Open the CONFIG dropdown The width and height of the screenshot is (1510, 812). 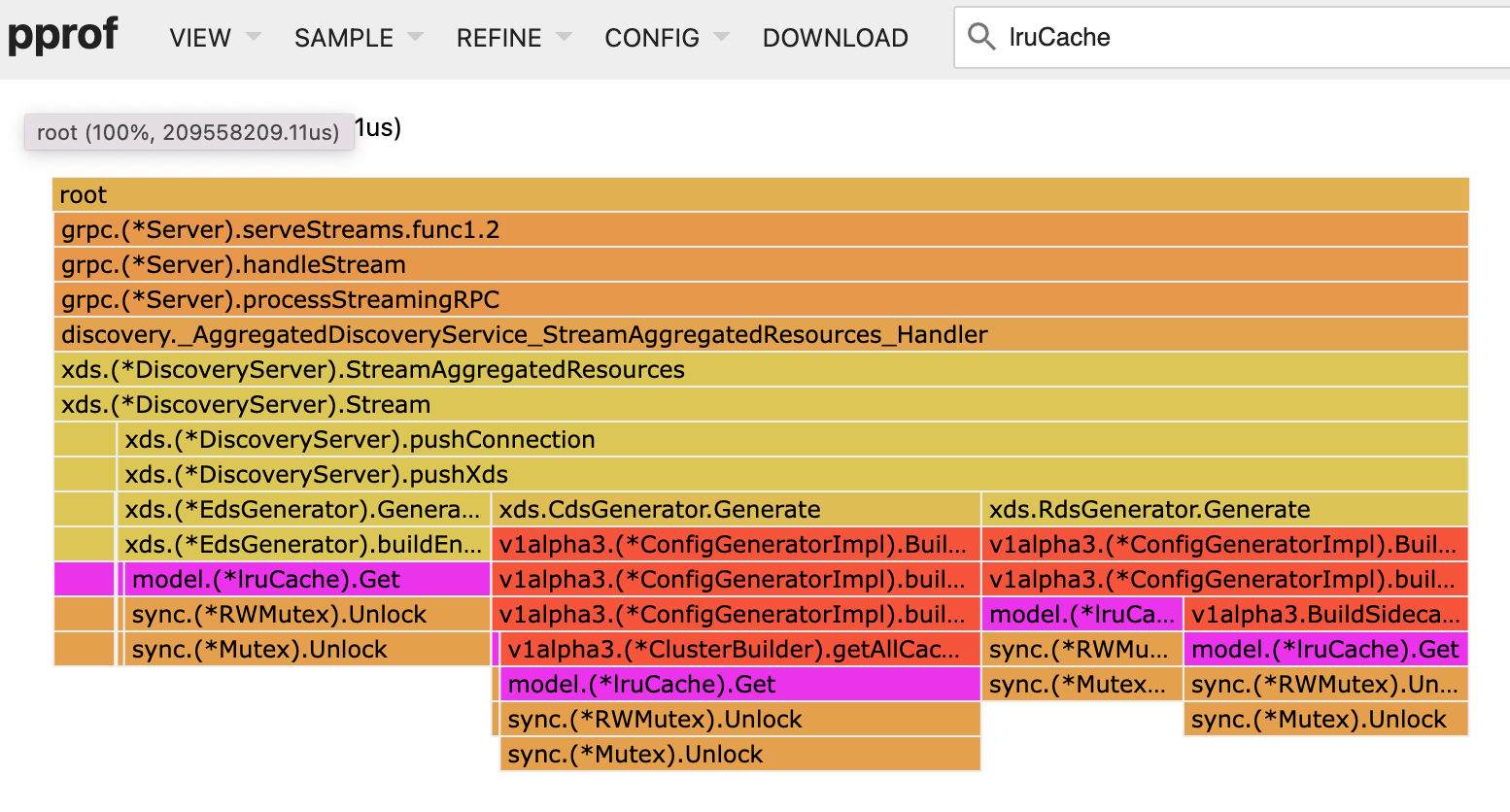(x=721, y=37)
